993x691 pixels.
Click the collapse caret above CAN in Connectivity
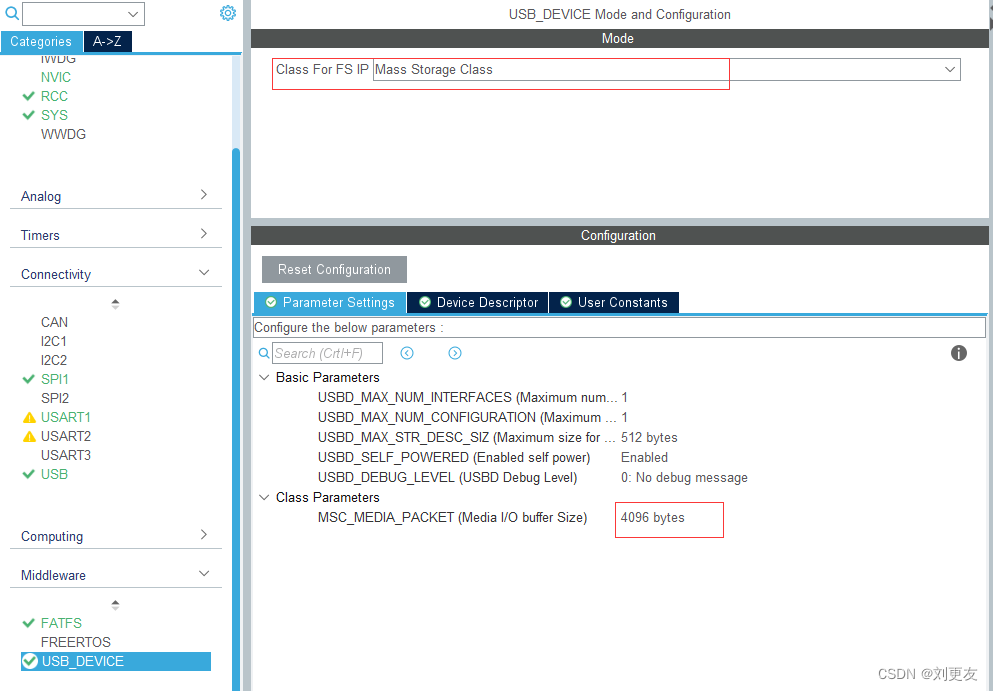(x=115, y=302)
